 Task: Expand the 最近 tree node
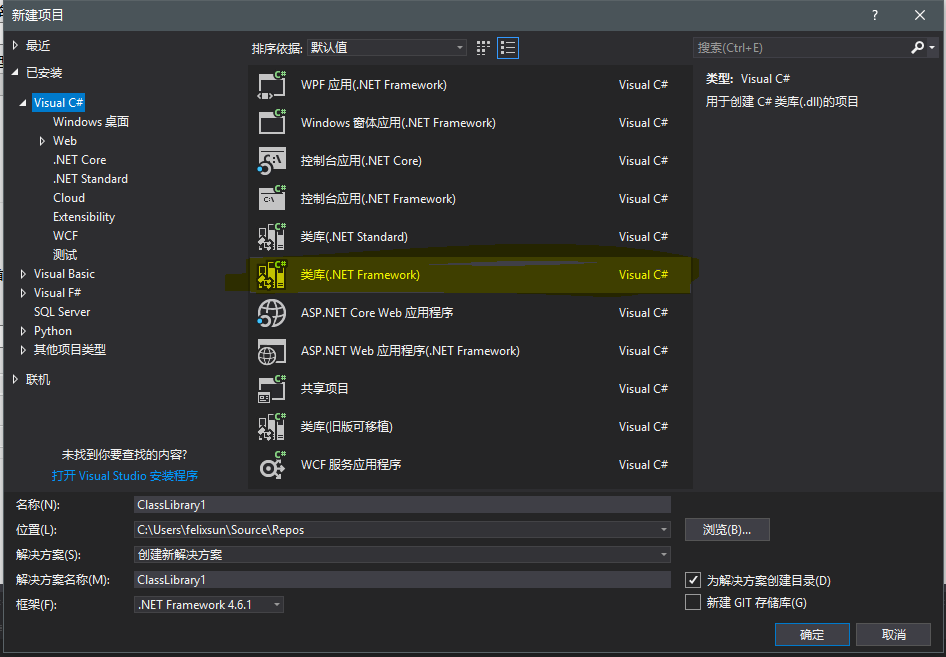[x=16, y=45]
